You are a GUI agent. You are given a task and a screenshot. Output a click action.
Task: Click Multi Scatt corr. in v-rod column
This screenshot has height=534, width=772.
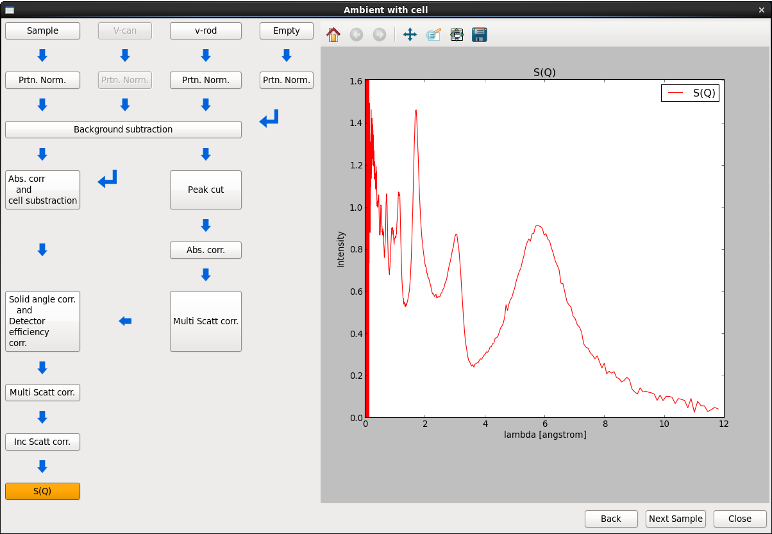pos(206,321)
